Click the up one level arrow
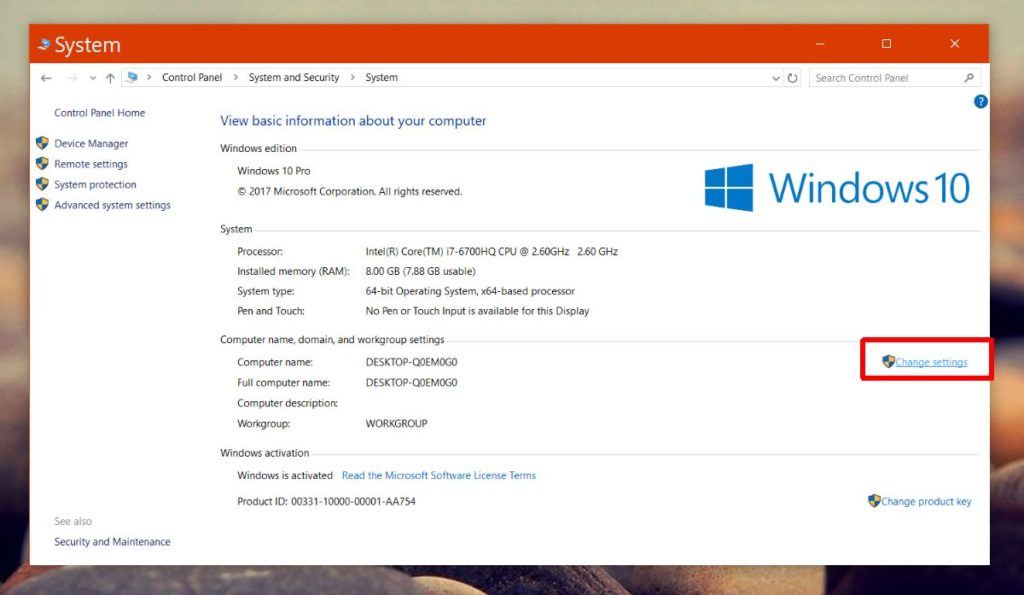 click(108, 77)
